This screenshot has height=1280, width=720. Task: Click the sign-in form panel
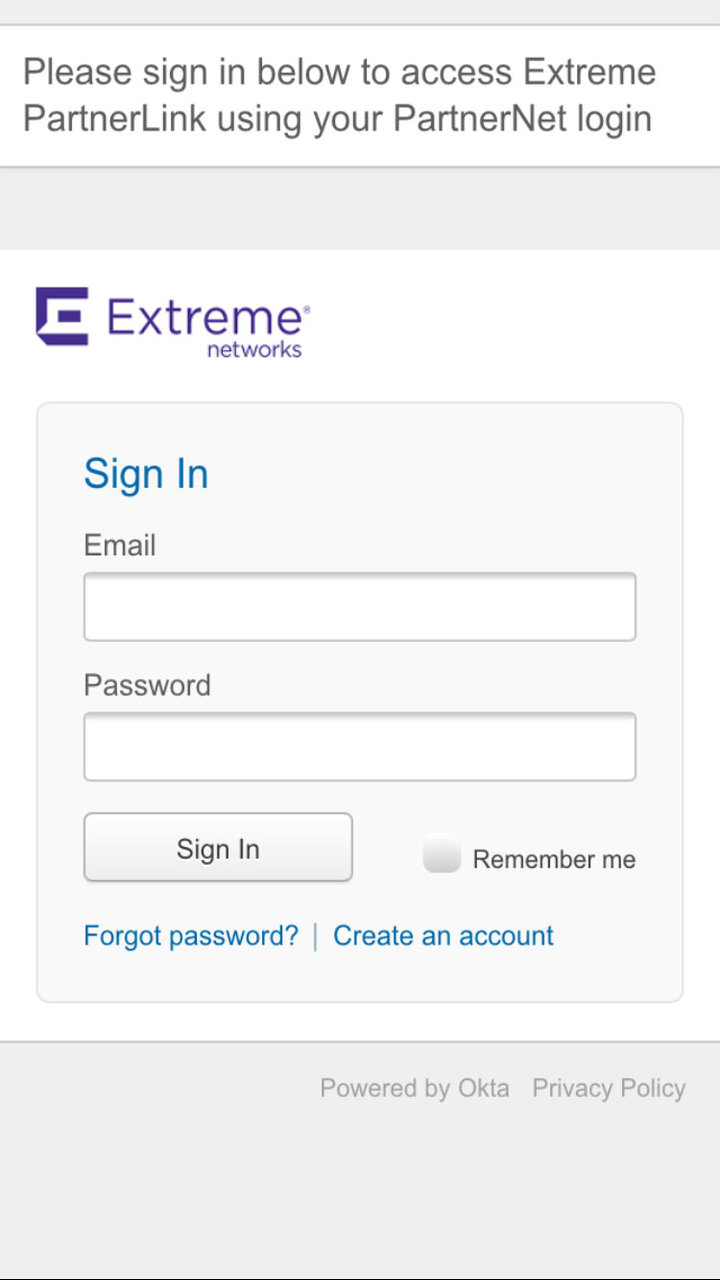tap(360, 700)
